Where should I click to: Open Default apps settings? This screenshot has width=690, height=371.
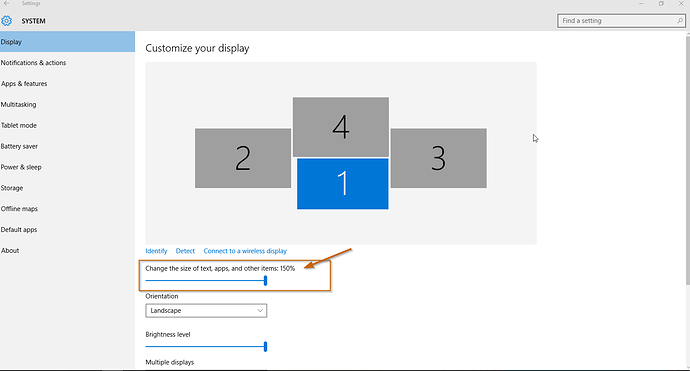coord(67,230)
